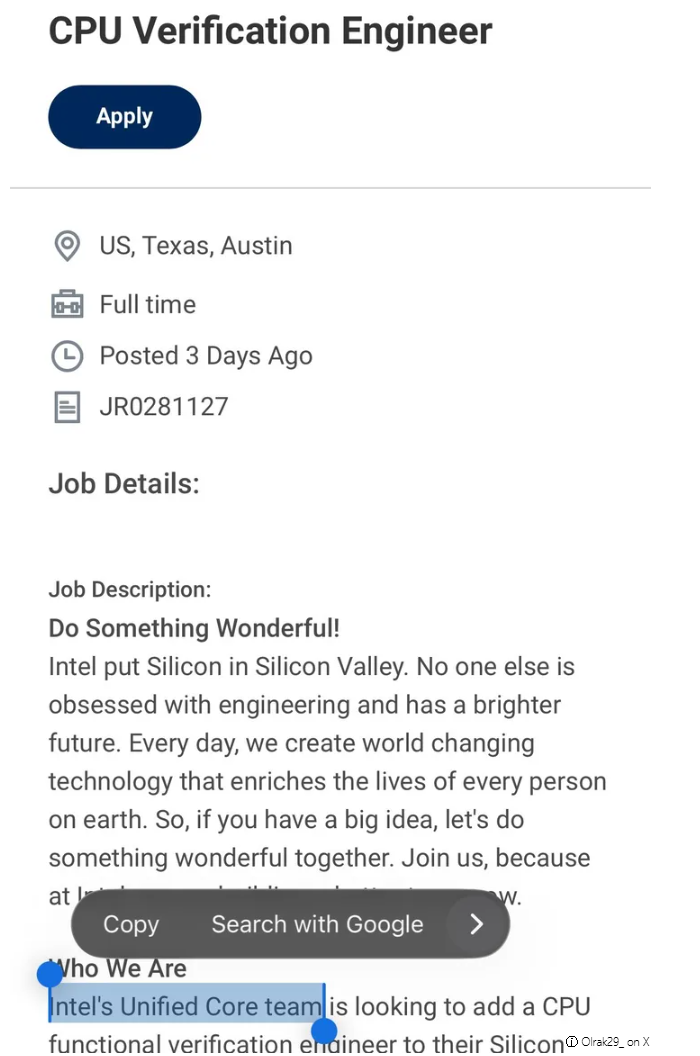
Task: Click the briefcase Full time icon
Action: 67,304
